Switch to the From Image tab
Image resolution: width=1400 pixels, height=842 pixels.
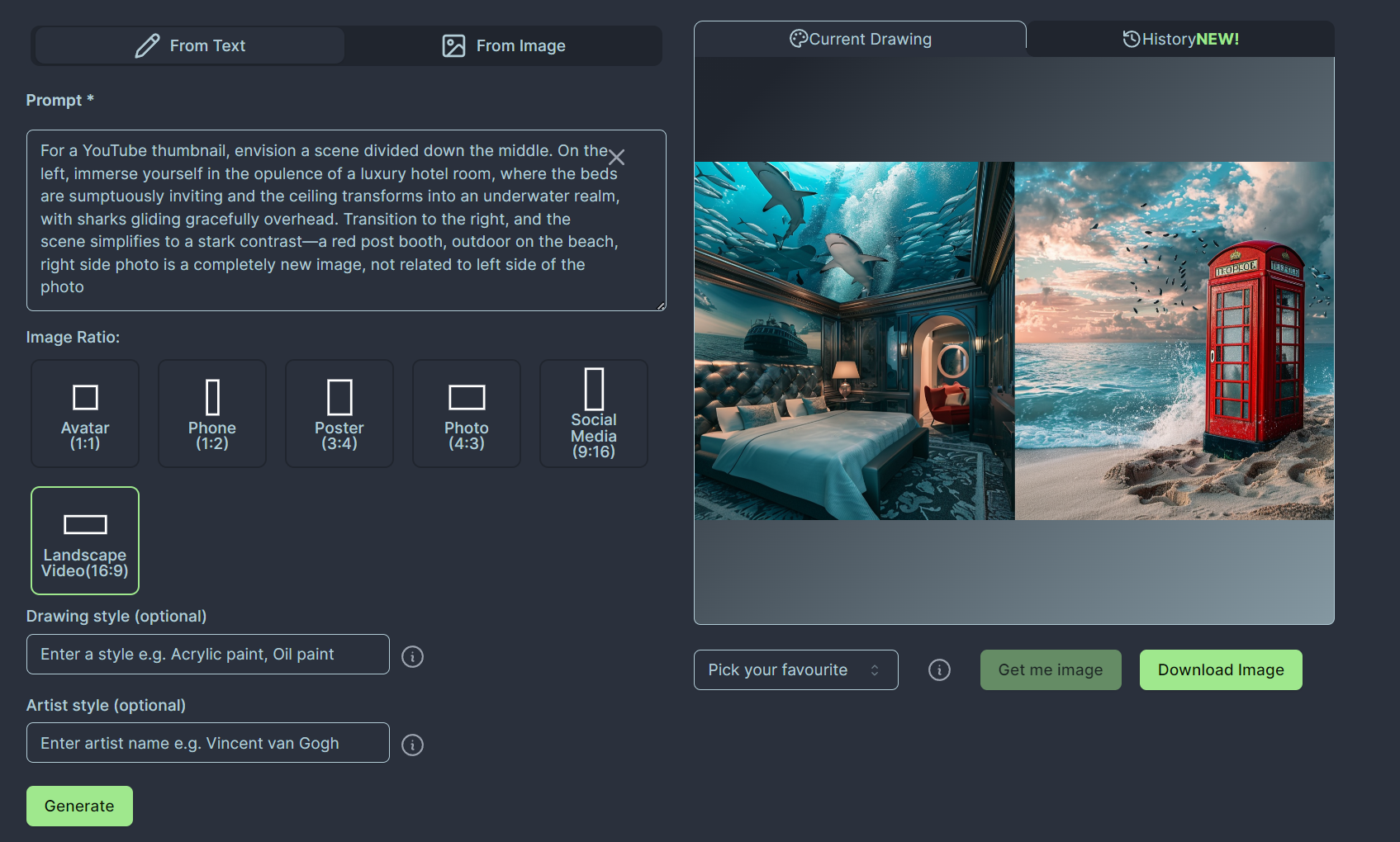pos(504,45)
